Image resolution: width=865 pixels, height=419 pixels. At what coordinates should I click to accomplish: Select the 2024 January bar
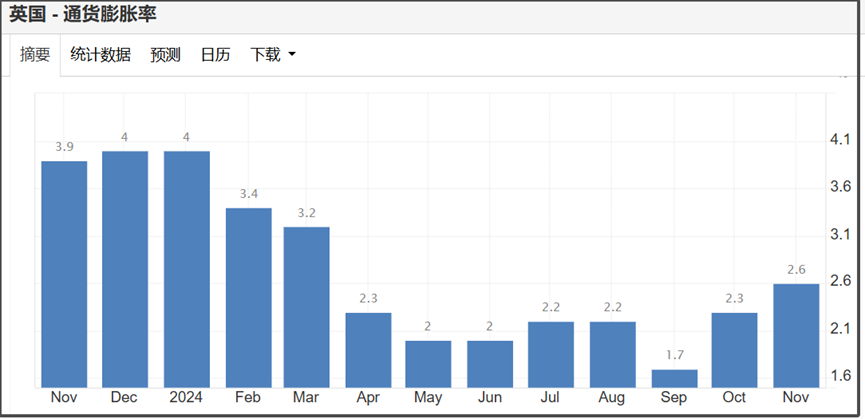(x=186, y=269)
